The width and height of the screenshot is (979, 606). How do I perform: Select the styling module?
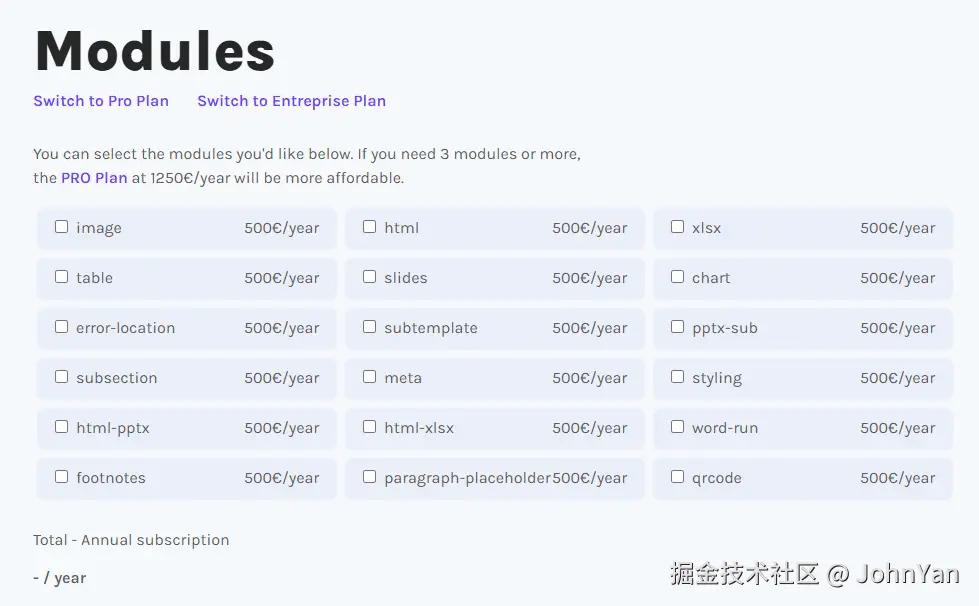coord(677,377)
